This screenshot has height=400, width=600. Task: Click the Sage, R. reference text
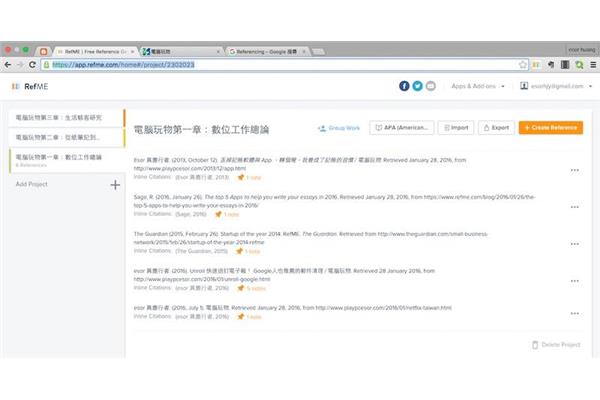pyautogui.click(x=334, y=201)
